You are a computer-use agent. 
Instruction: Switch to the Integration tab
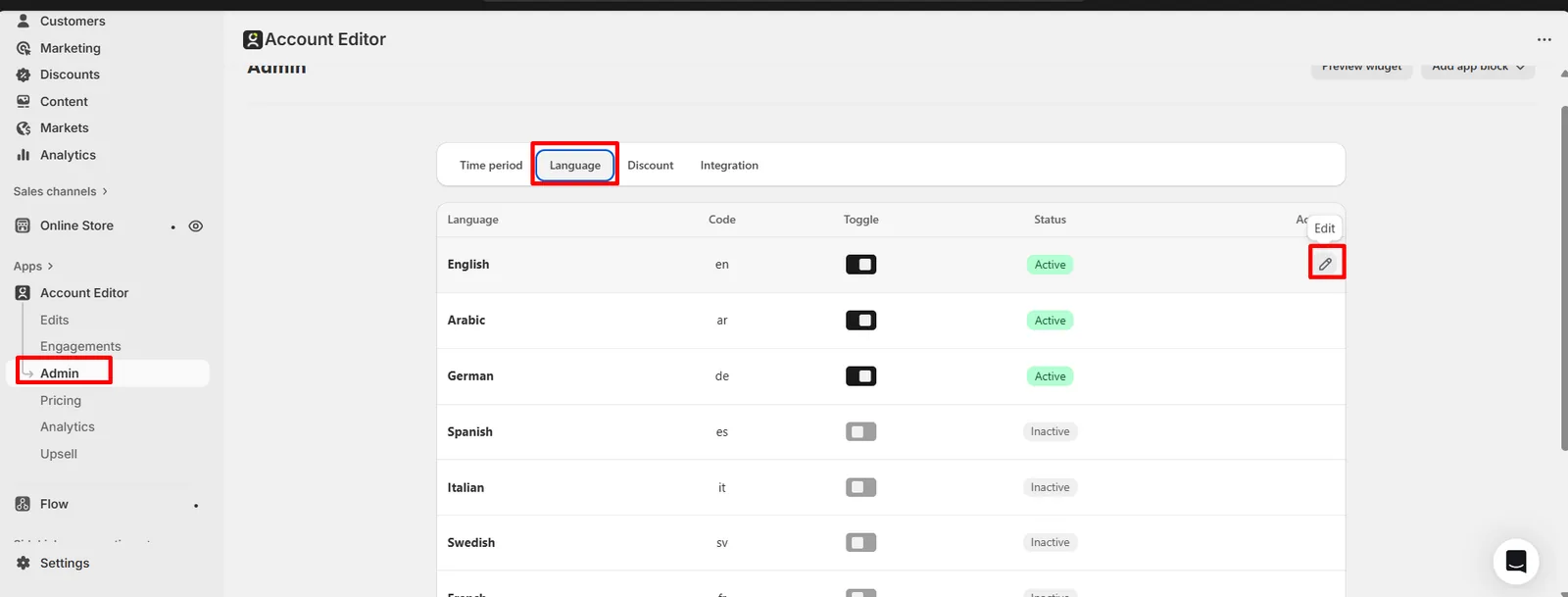729,166
